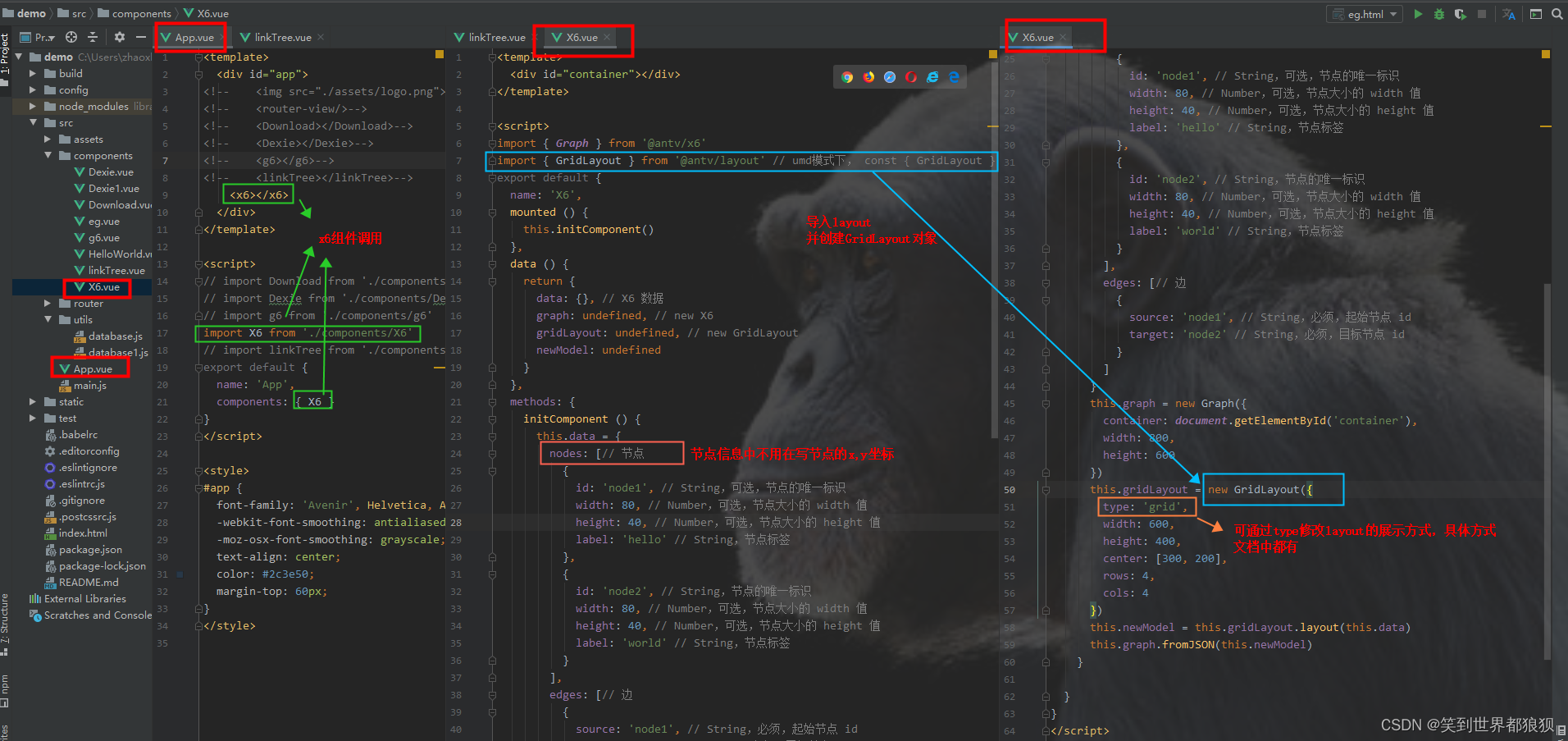Image resolution: width=1568 pixels, height=741 pixels.
Task: Preview in Internet Explorer icon
Action: (x=932, y=77)
